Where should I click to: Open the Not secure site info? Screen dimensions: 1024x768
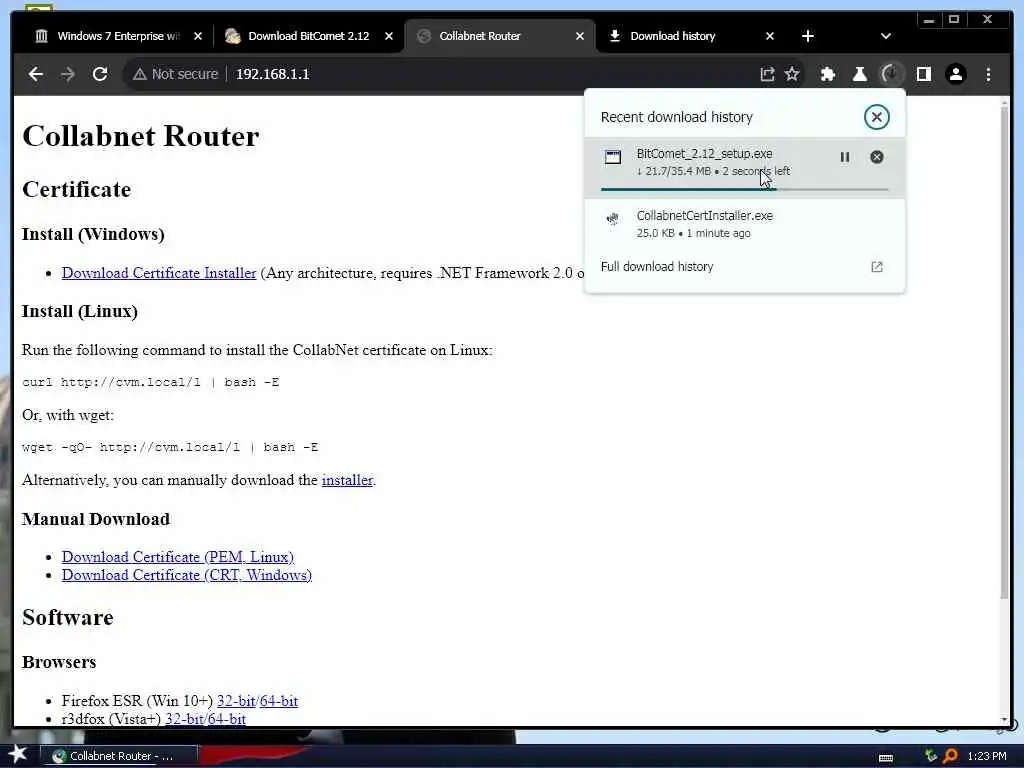tap(175, 74)
